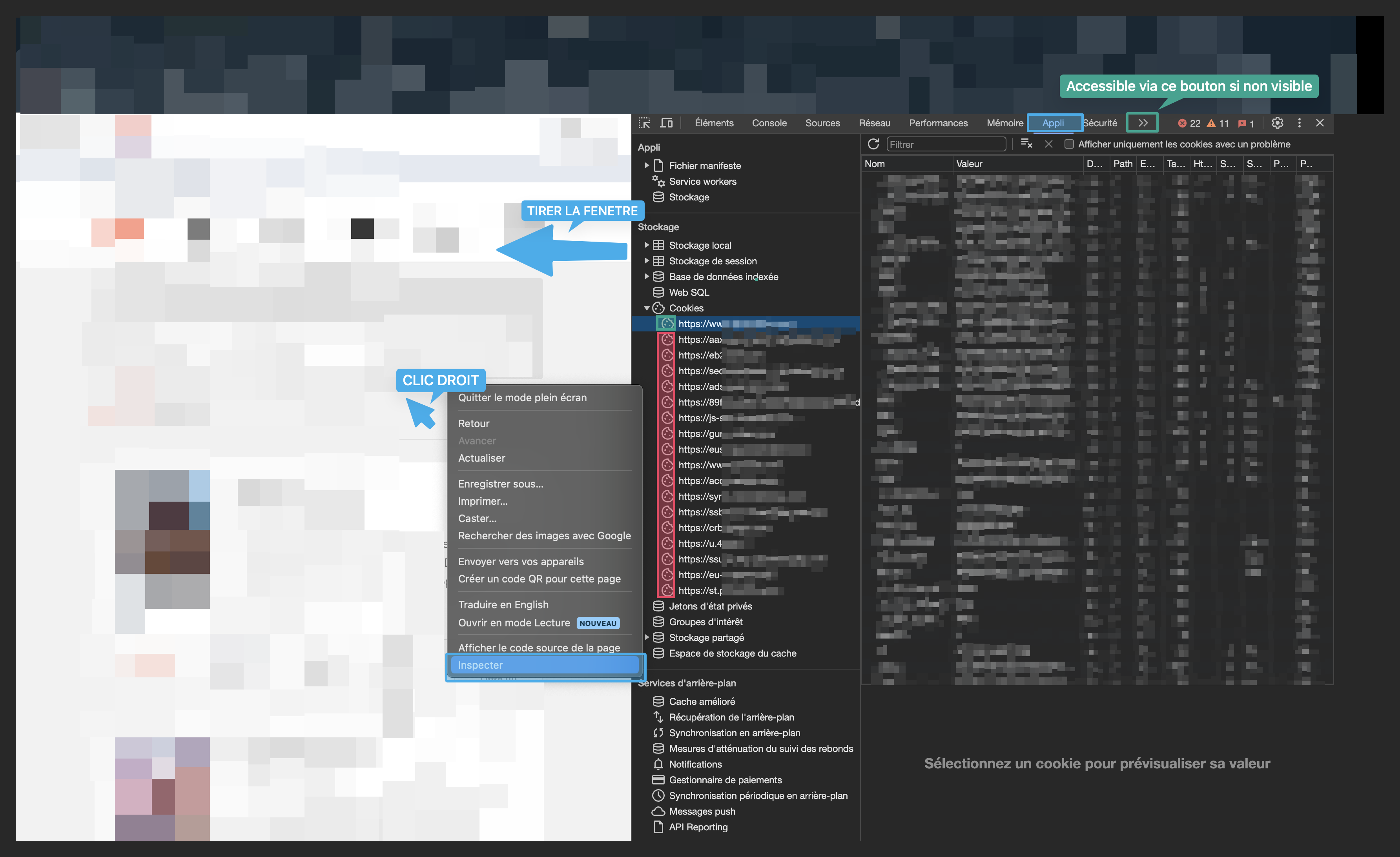
Task: Click the Filtrer cookie filter field
Action: click(946, 144)
